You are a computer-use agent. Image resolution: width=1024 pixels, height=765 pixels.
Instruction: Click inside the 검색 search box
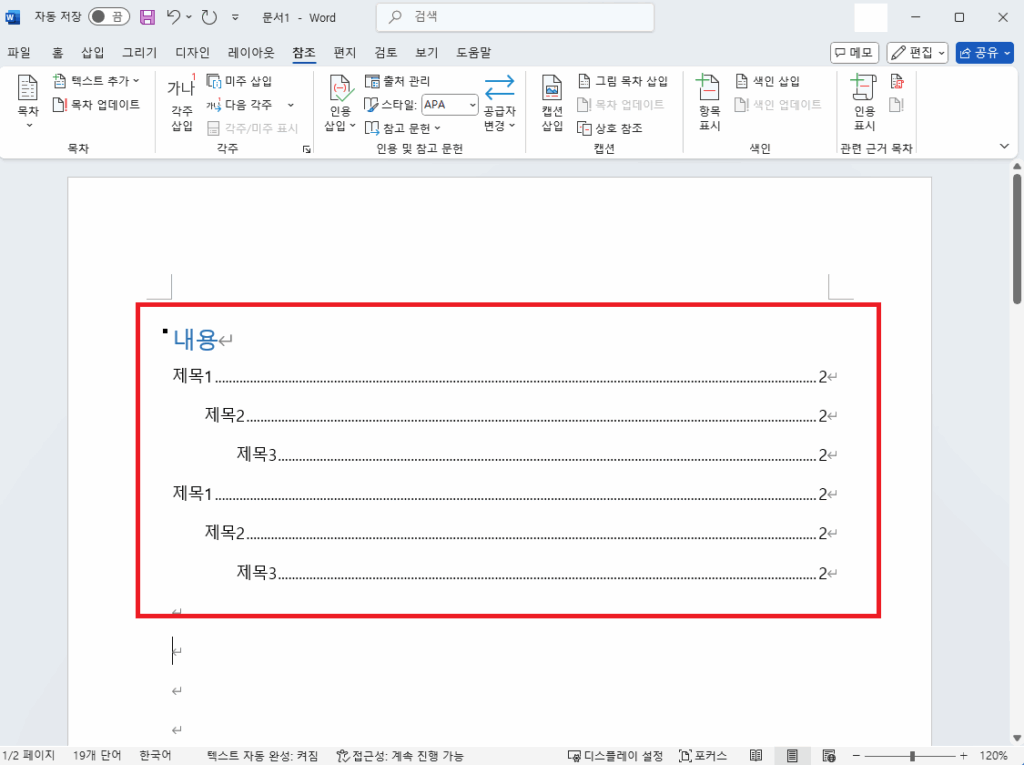point(514,17)
